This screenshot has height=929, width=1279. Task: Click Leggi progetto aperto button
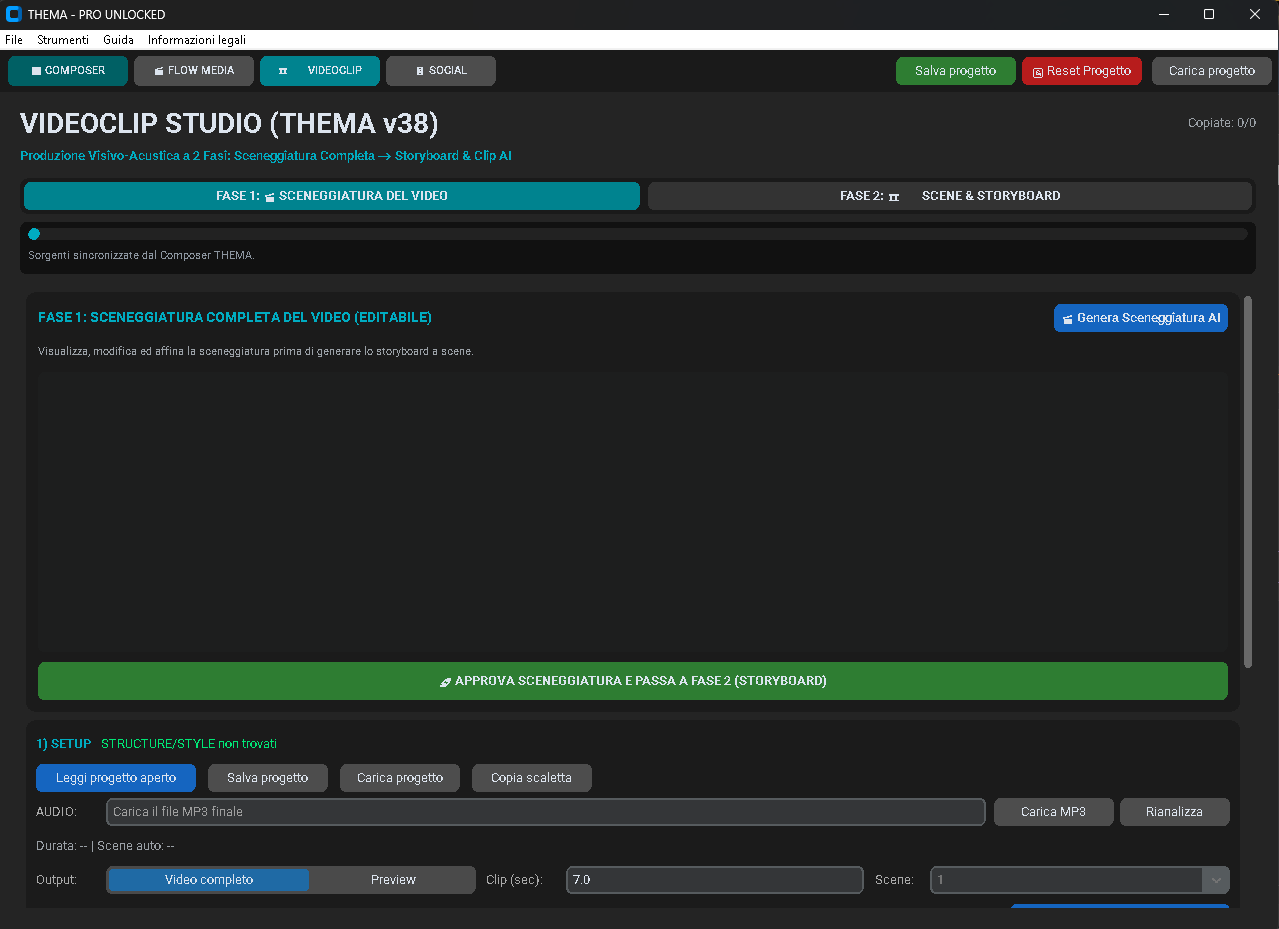click(x=116, y=778)
